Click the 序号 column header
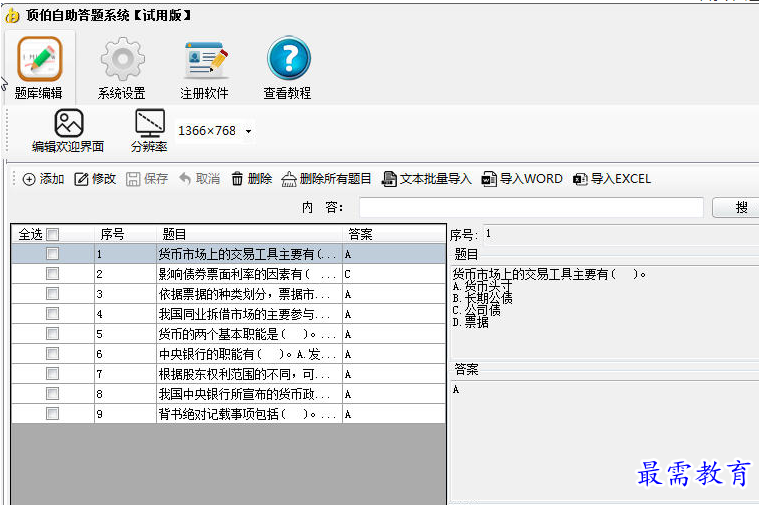This screenshot has width=759, height=505. click(125, 234)
